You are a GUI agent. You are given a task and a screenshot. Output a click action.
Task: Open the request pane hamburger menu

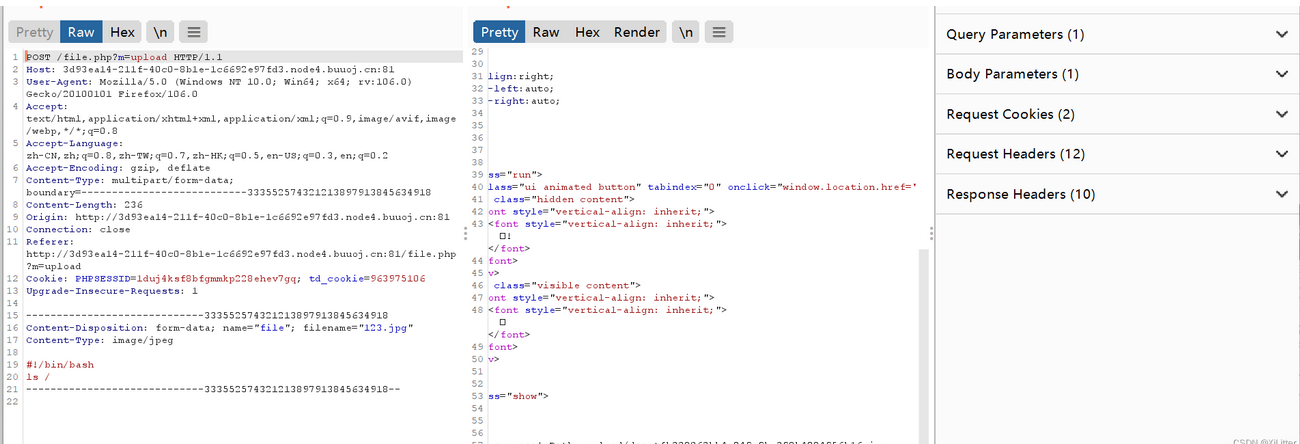tap(195, 32)
